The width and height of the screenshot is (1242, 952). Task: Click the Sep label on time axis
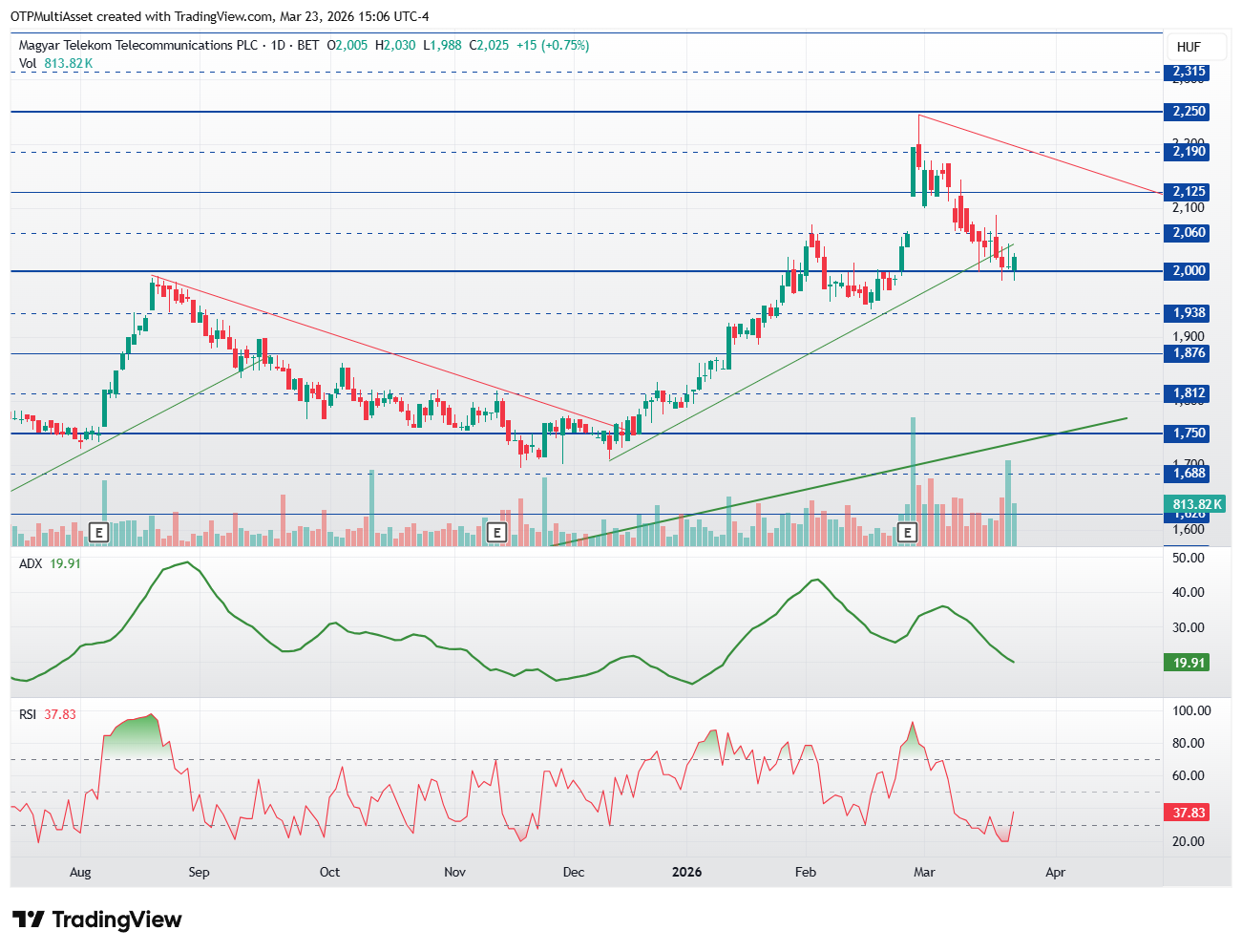[199, 872]
